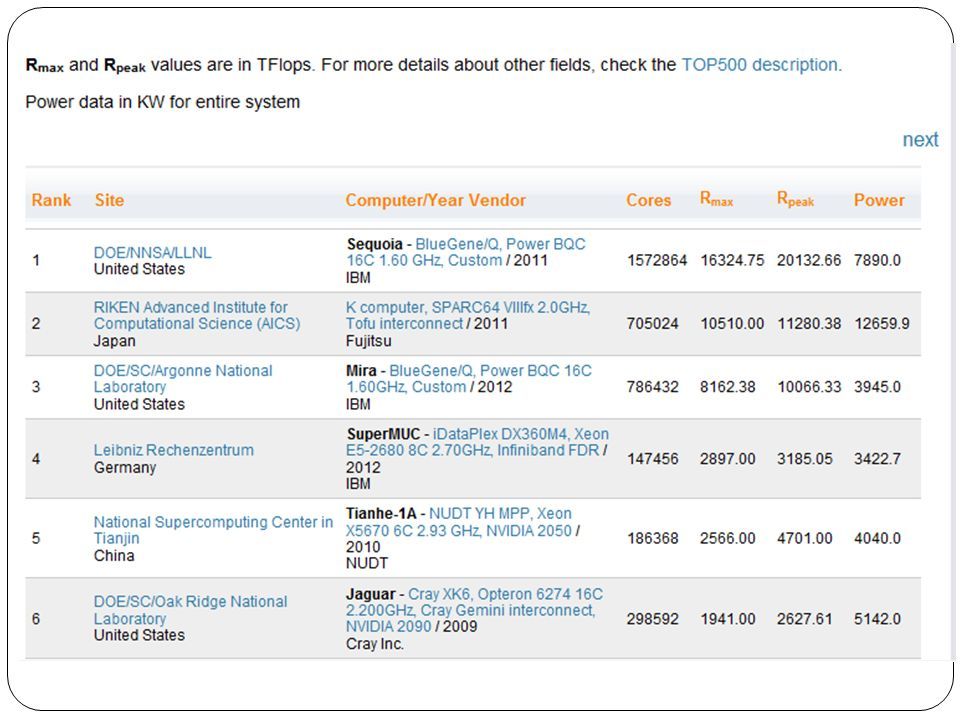The height and width of the screenshot is (720, 960).
Task: Open DOE/SC/Argonne National Laboratory site link
Action: click(x=183, y=378)
